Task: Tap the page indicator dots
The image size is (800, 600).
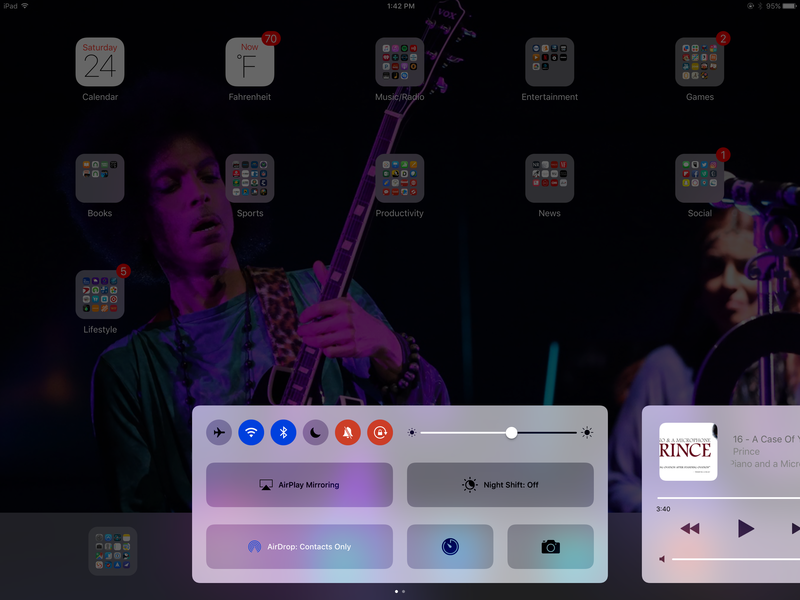Action: click(x=400, y=591)
